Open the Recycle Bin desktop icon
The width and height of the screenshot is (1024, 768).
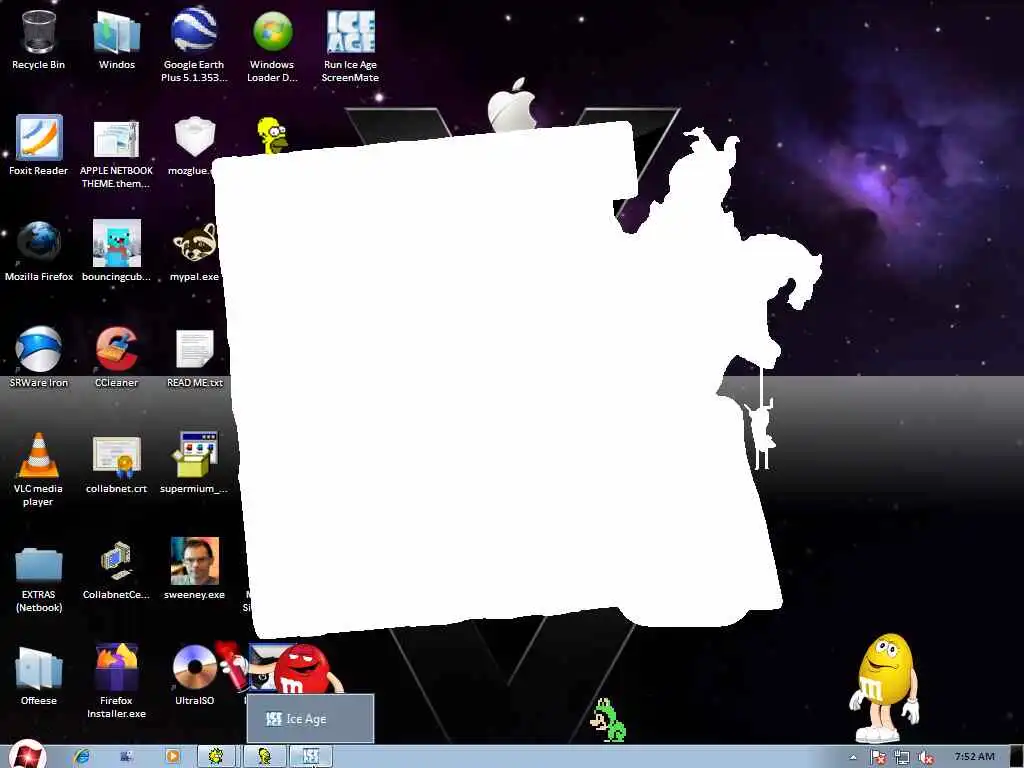pyautogui.click(x=39, y=40)
